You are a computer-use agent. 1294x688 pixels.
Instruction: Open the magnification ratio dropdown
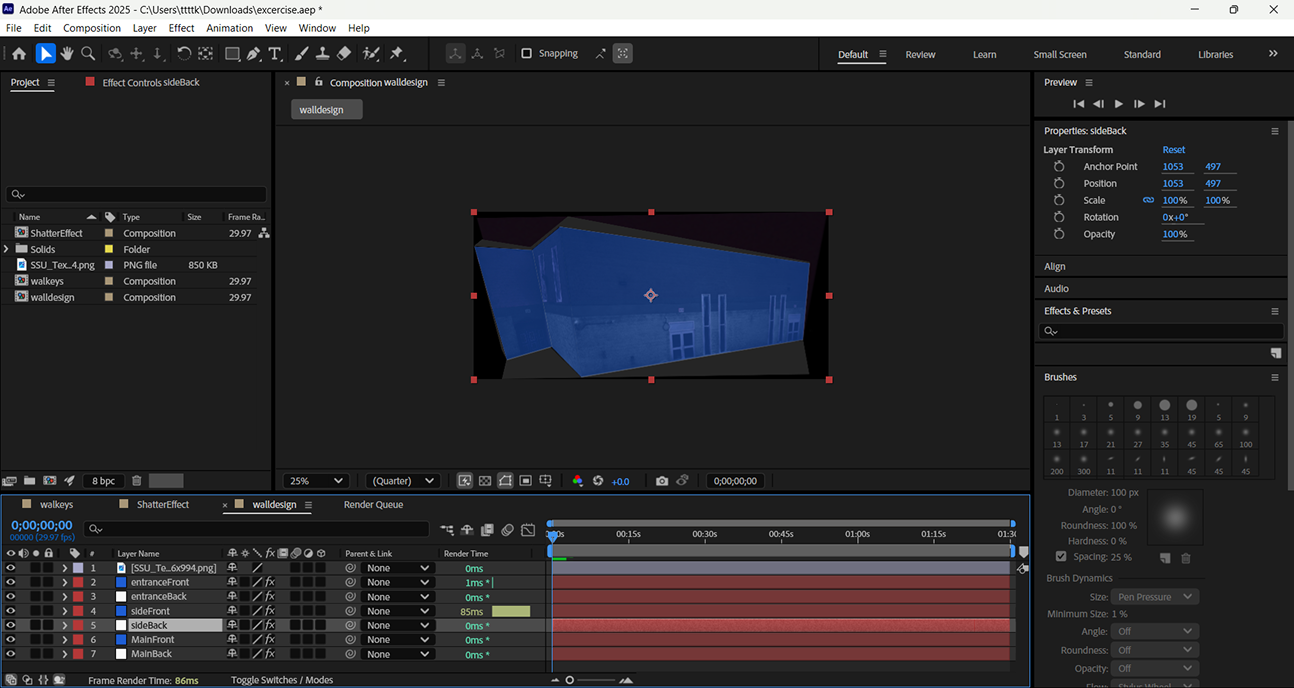click(315, 481)
